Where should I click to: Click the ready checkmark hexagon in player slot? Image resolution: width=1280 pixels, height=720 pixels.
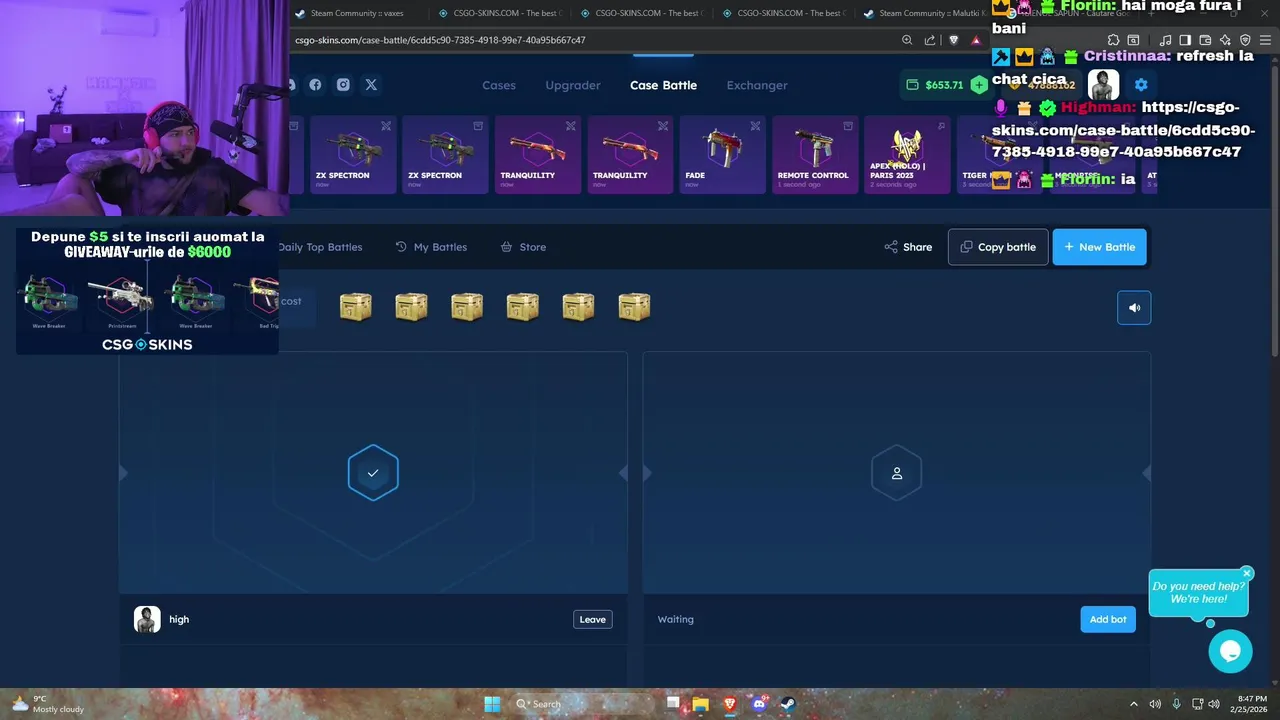pos(373,473)
